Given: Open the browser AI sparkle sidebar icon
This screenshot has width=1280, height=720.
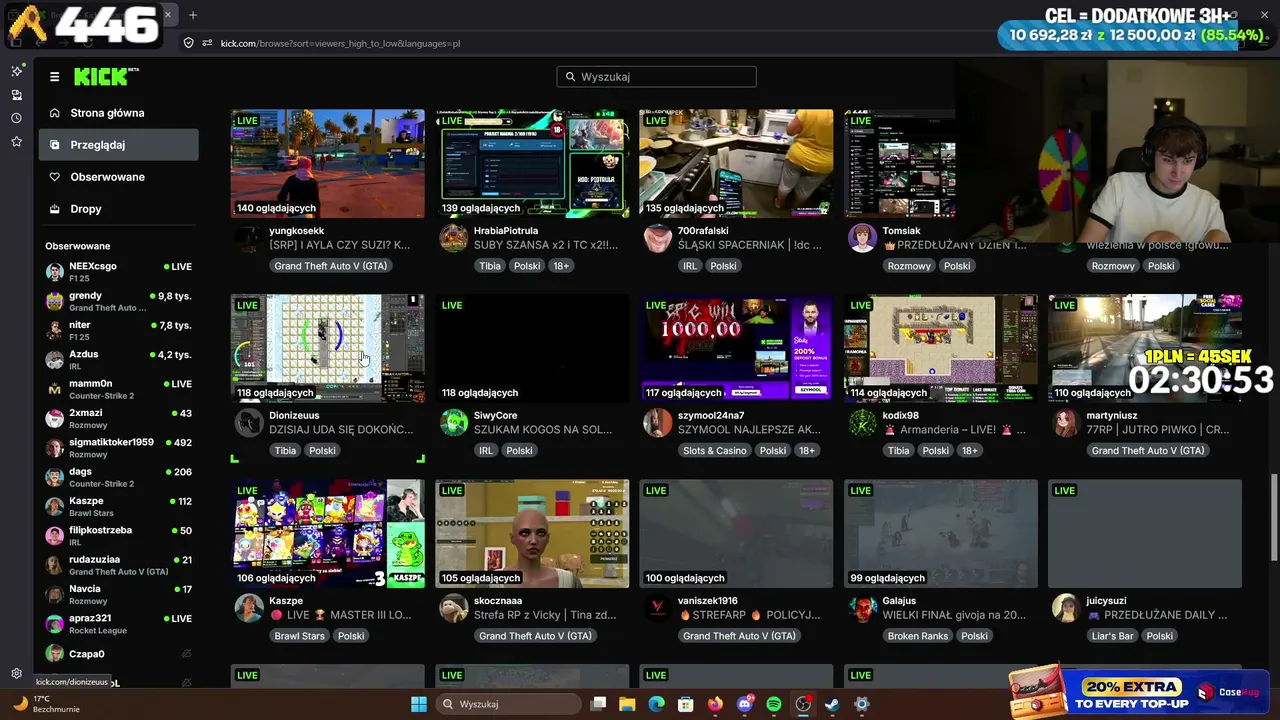Looking at the screenshot, I should pyautogui.click(x=17, y=71).
